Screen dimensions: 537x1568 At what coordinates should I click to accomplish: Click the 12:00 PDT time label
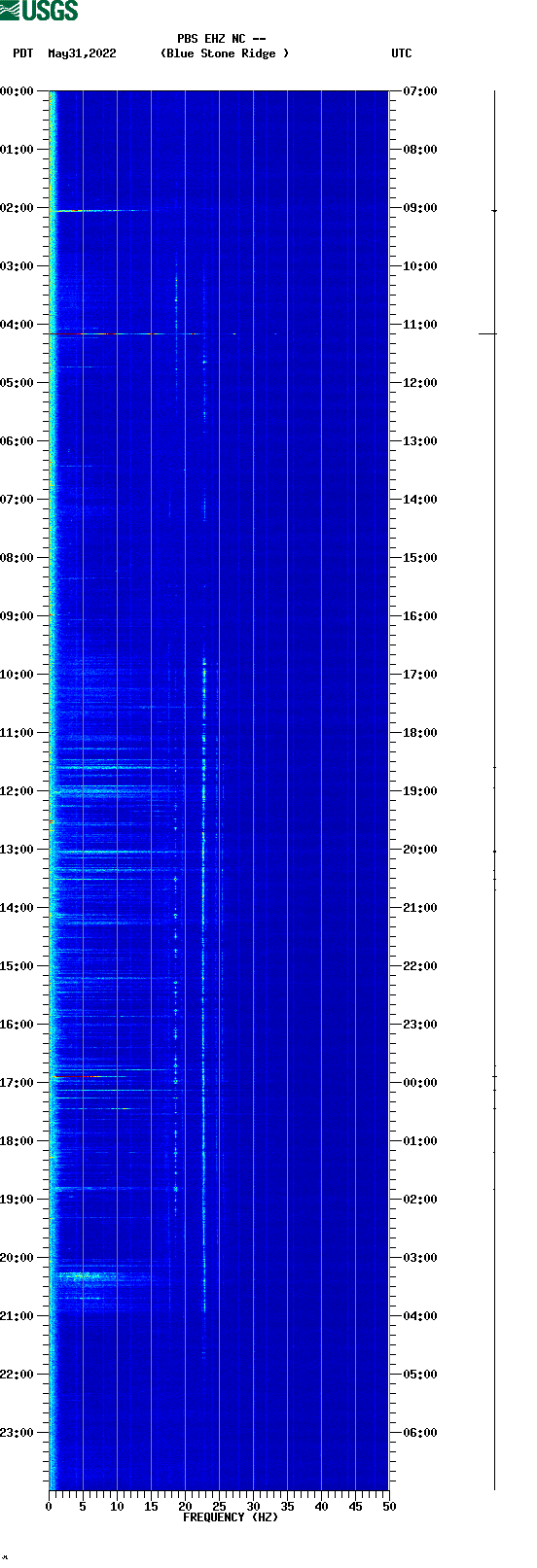click(x=17, y=791)
